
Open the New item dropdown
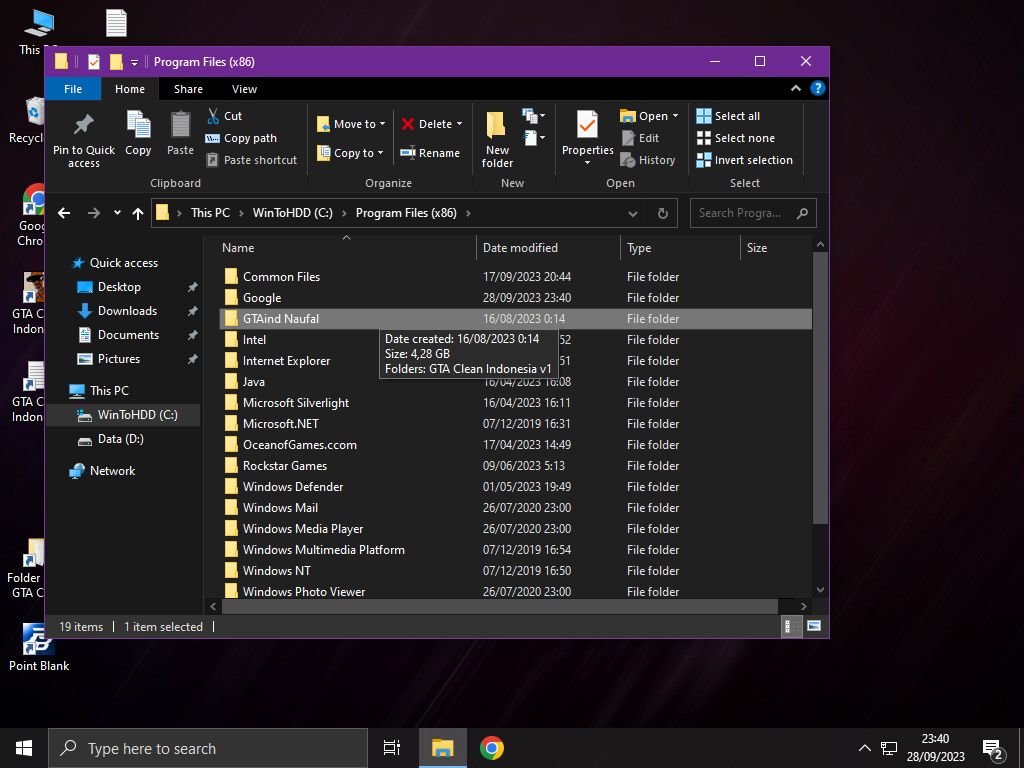point(534,116)
